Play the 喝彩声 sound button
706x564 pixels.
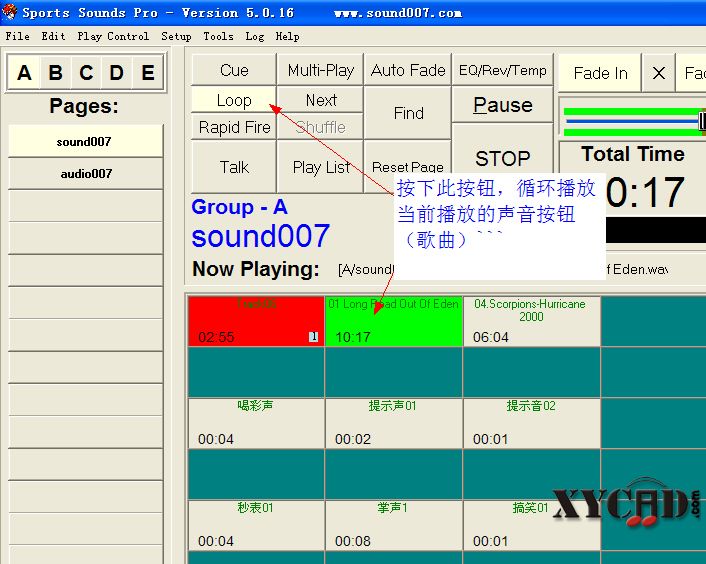256,423
